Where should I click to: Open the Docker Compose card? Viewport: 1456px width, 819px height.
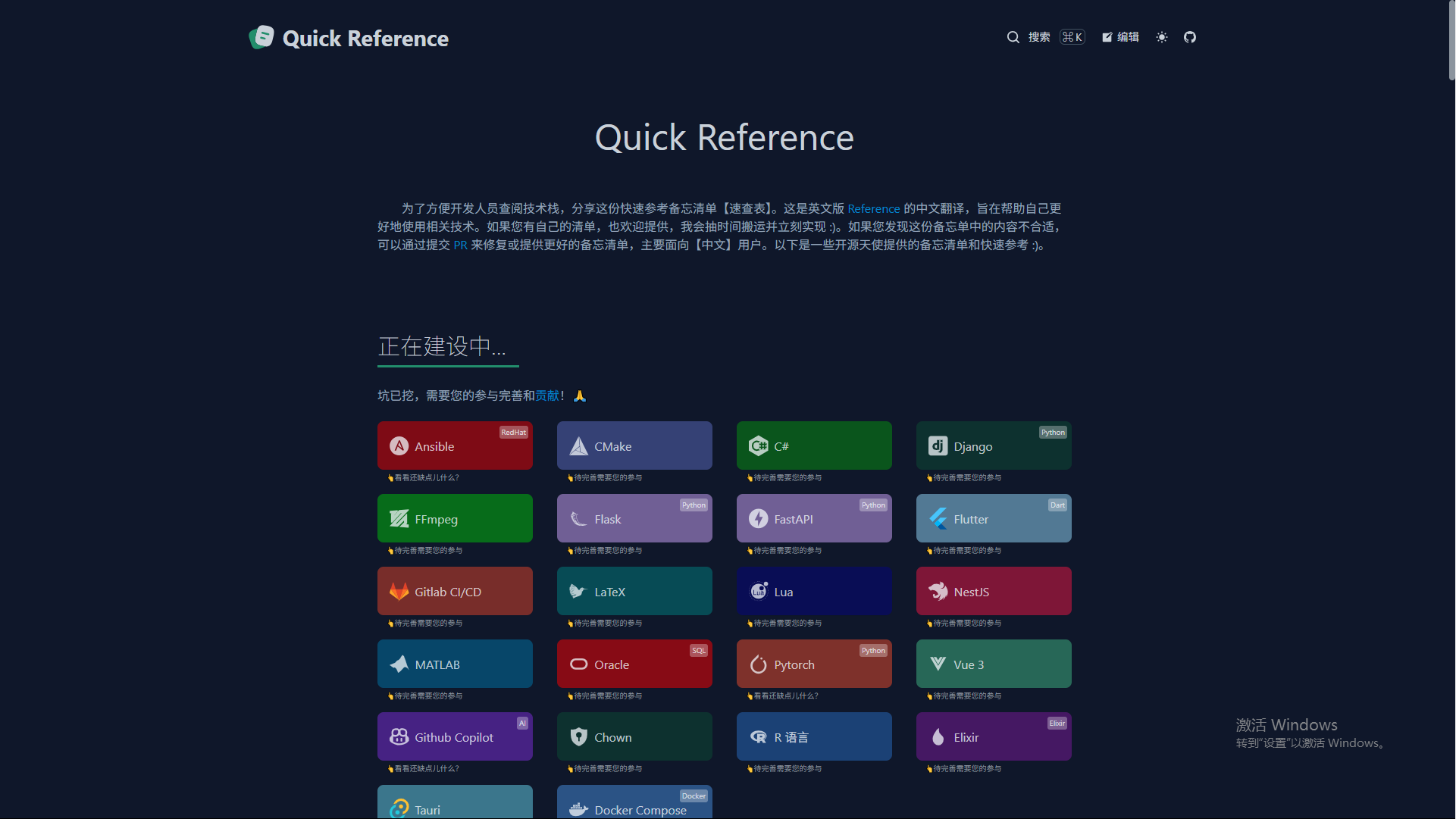634,805
